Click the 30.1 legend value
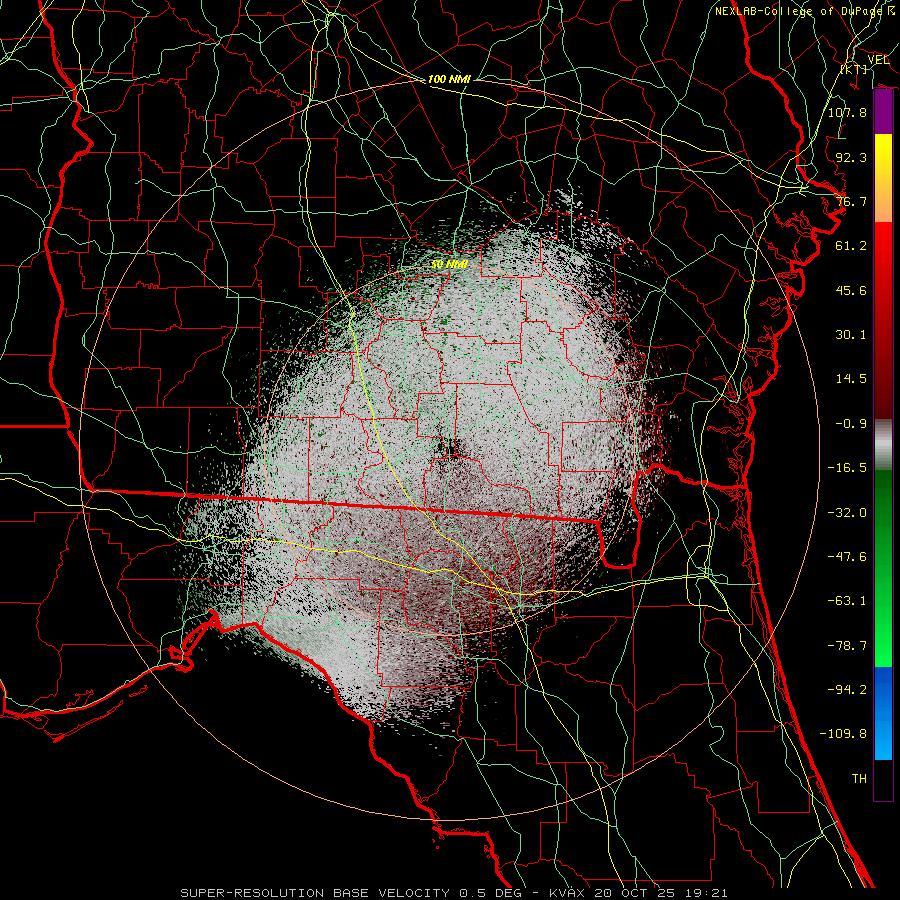The height and width of the screenshot is (900, 900). click(x=851, y=335)
